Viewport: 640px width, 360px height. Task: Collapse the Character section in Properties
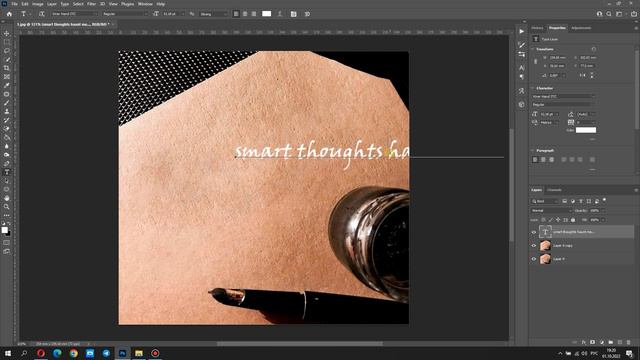533,88
